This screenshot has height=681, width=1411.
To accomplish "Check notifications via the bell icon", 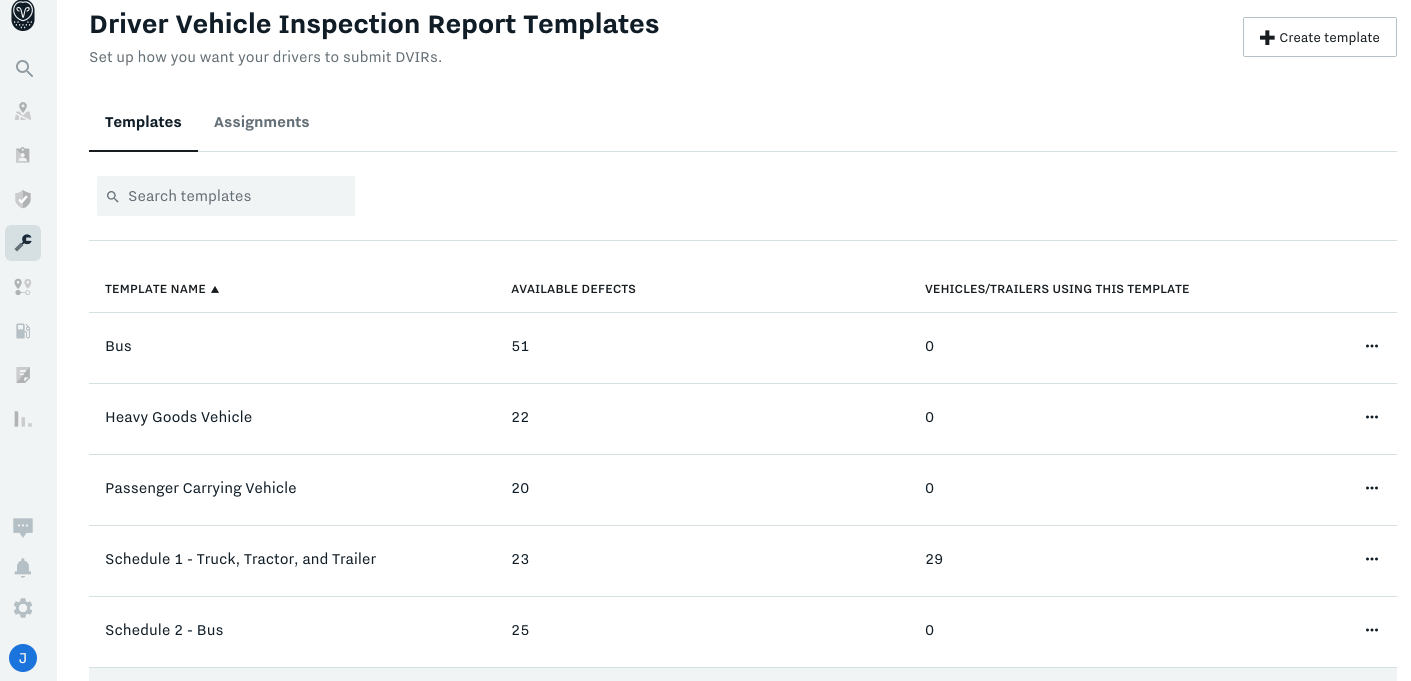I will [23, 567].
